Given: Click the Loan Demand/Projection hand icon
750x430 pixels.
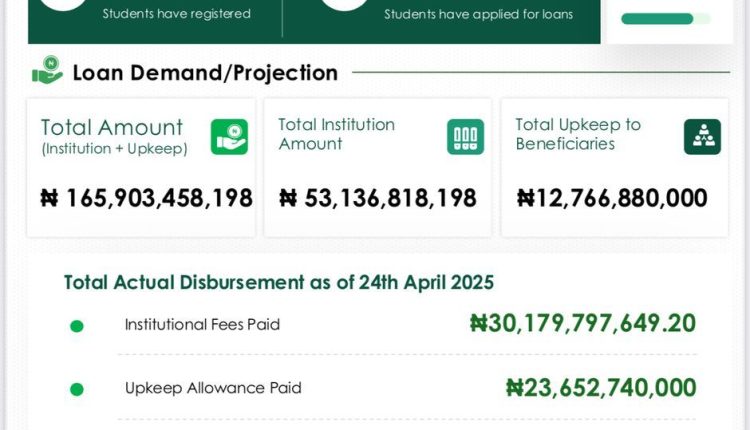Looking at the screenshot, I should pyautogui.click(x=47, y=72).
